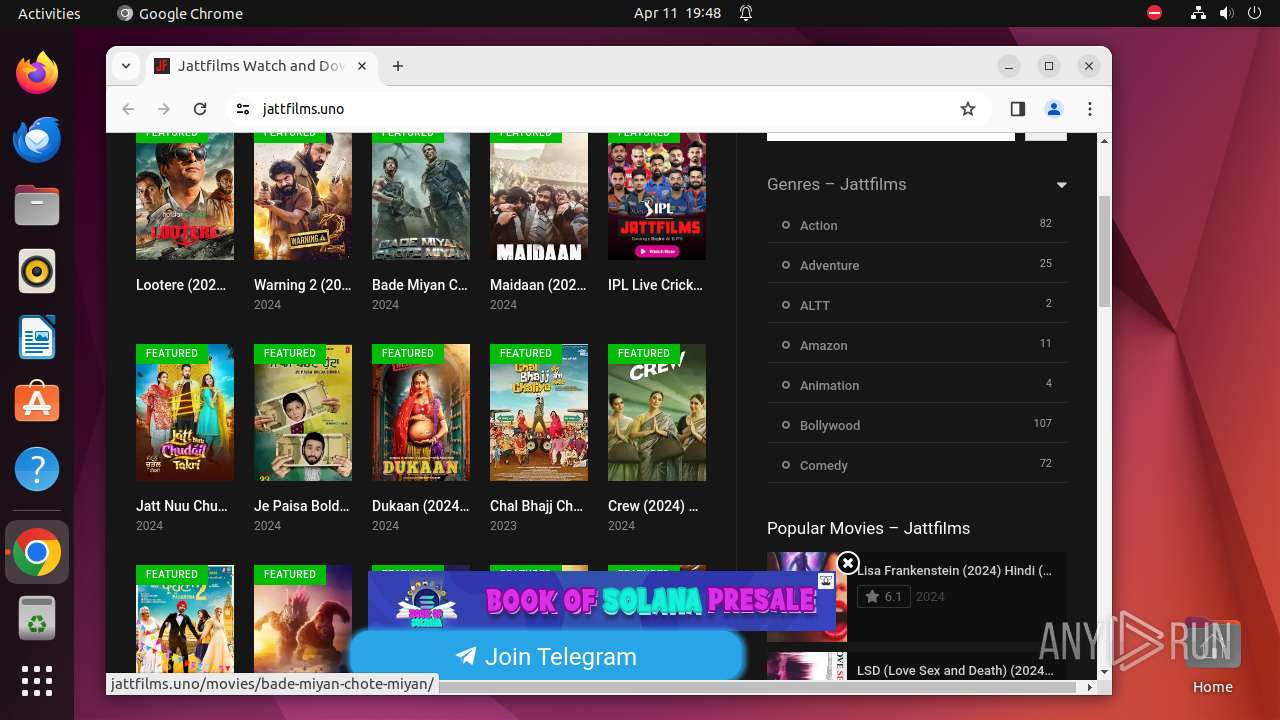Close the Jattfilms tab
1280x720 pixels.
362,66
